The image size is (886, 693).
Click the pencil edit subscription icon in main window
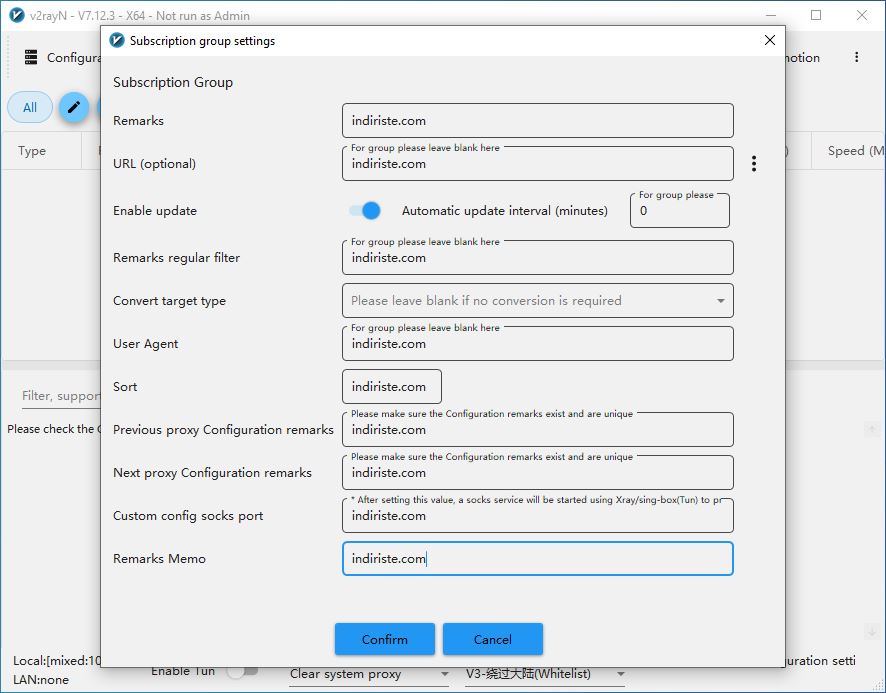74,107
